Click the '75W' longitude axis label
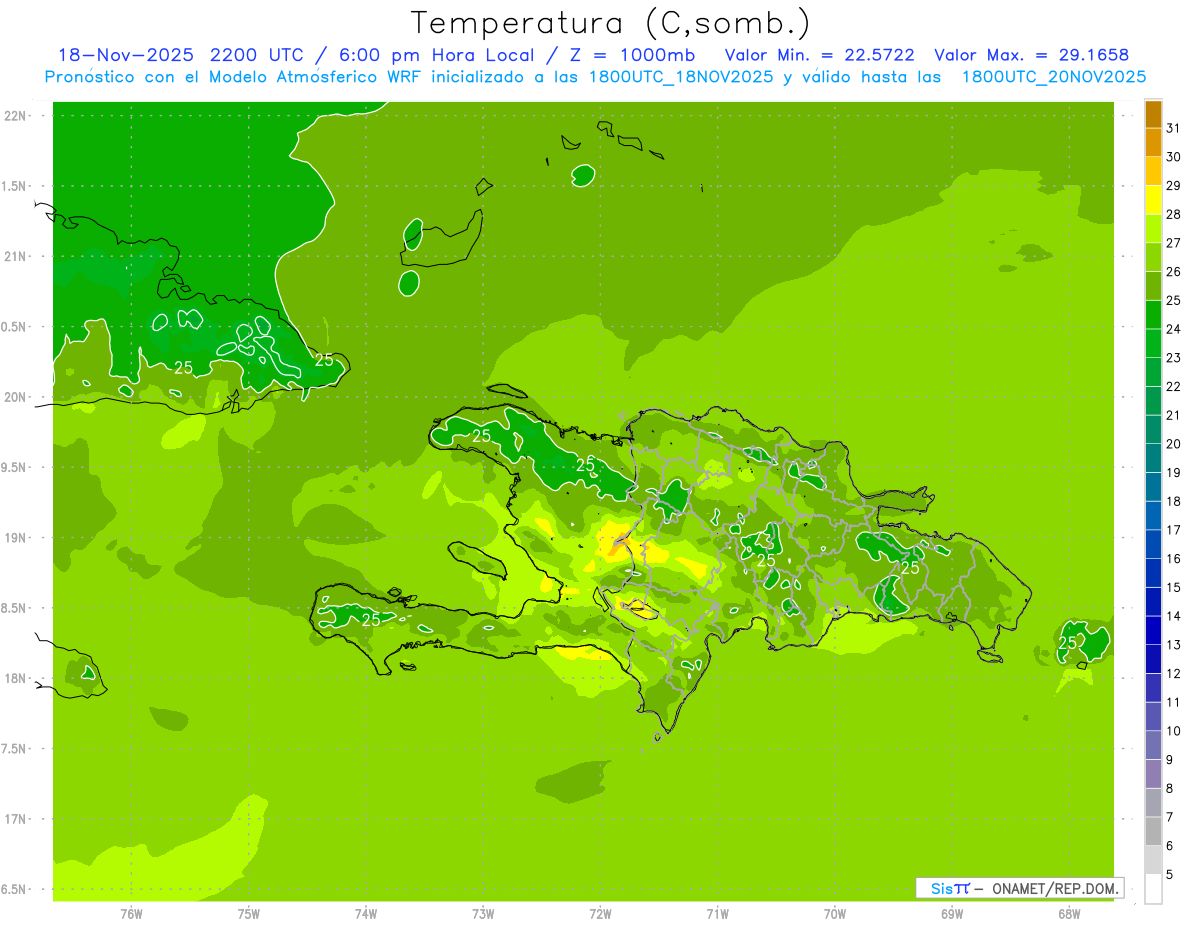 pyautogui.click(x=248, y=914)
